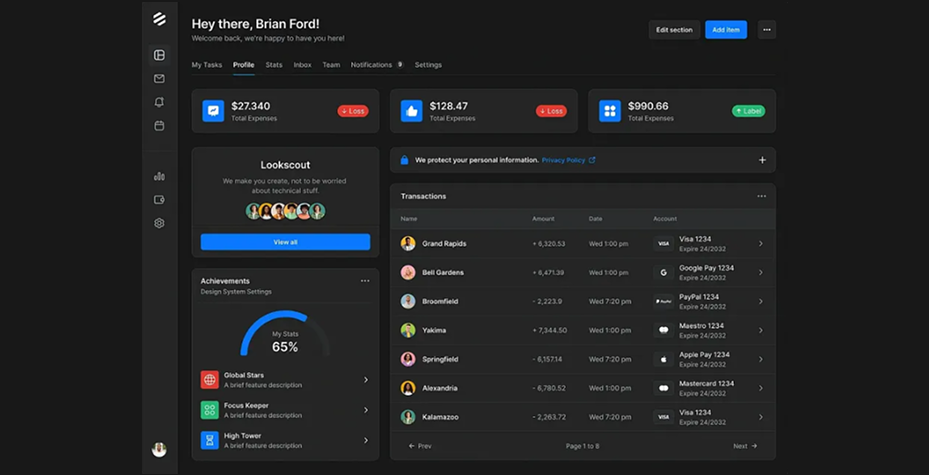929x475 pixels.
Task: Open the Notifications tab
Action: [377, 65]
